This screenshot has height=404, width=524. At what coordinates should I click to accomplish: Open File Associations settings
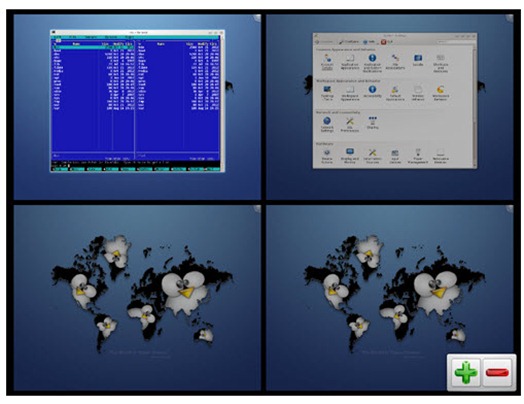[395, 62]
